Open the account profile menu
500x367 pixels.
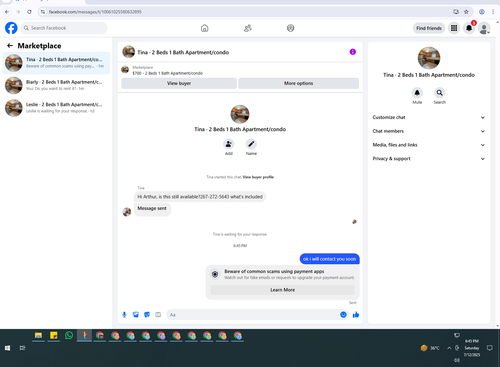(484, 28)
